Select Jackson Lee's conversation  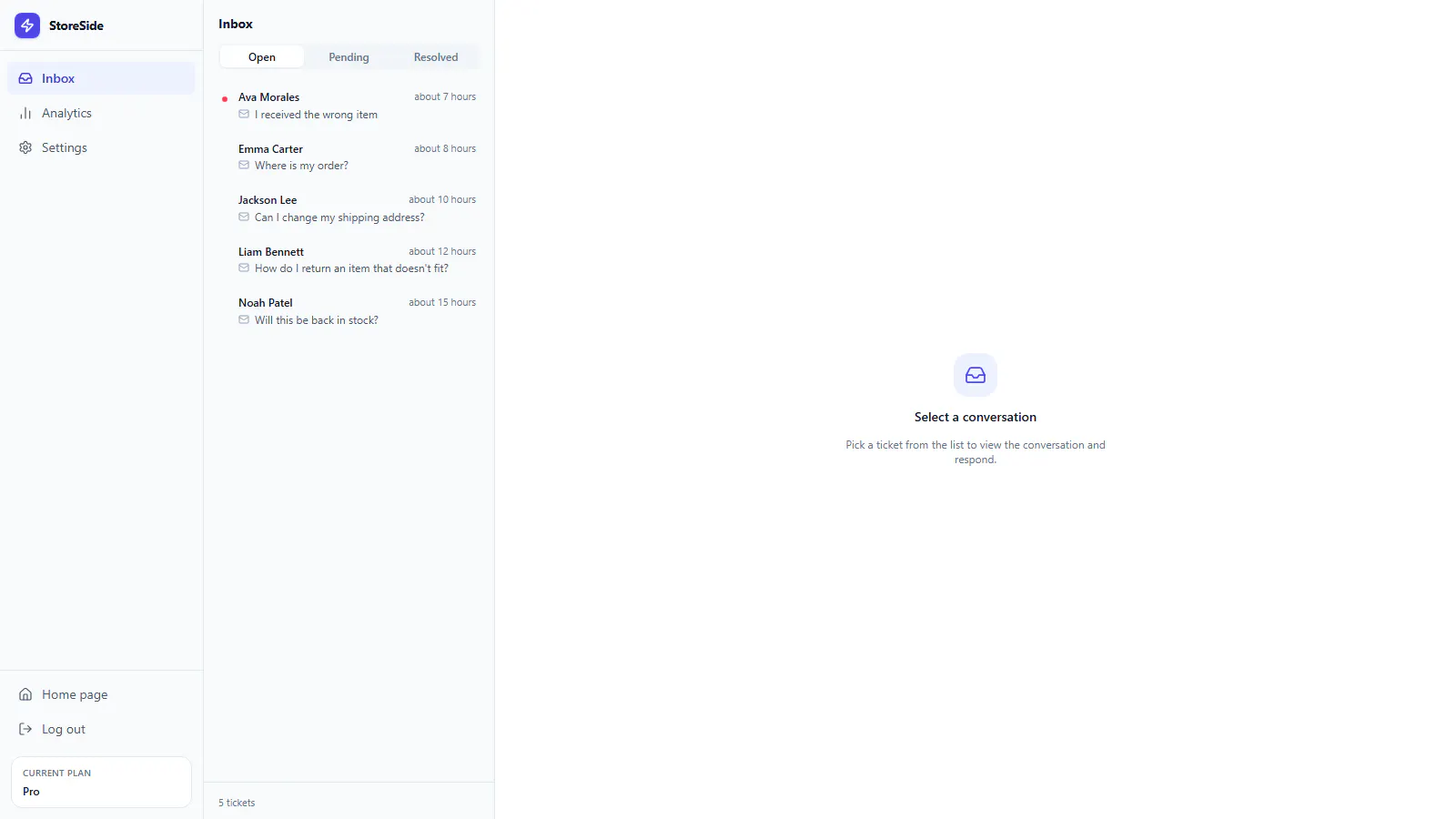click(x=349, y=208)
